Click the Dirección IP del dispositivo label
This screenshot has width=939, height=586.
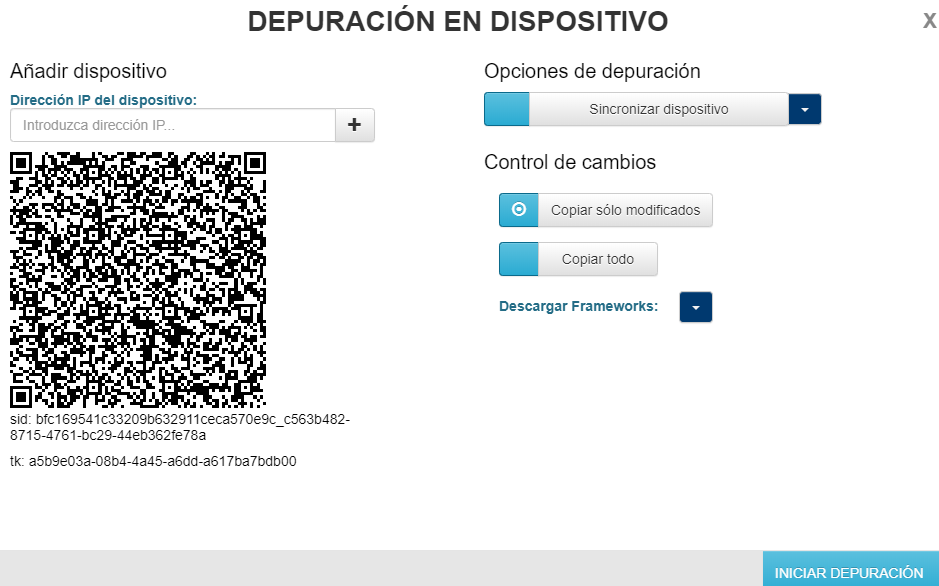(x=104, y=100)
